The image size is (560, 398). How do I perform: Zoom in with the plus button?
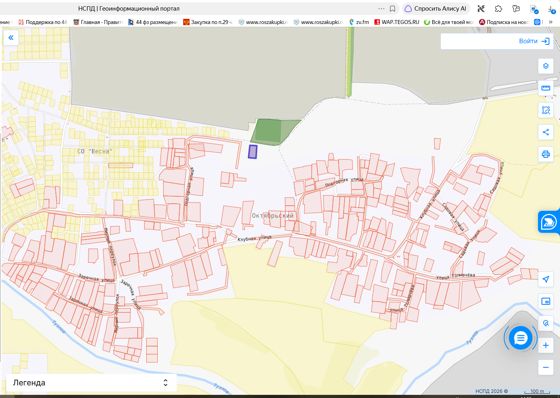[x=545, y=345]
